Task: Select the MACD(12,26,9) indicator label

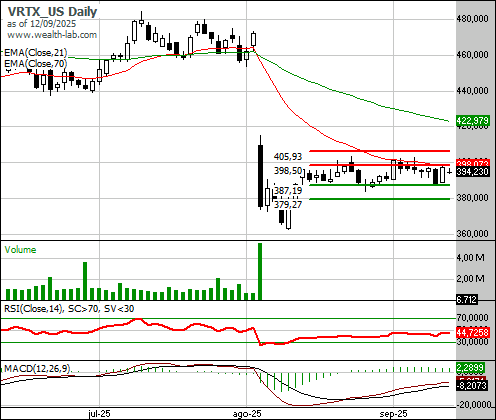Action: click(x=37, y=369)
